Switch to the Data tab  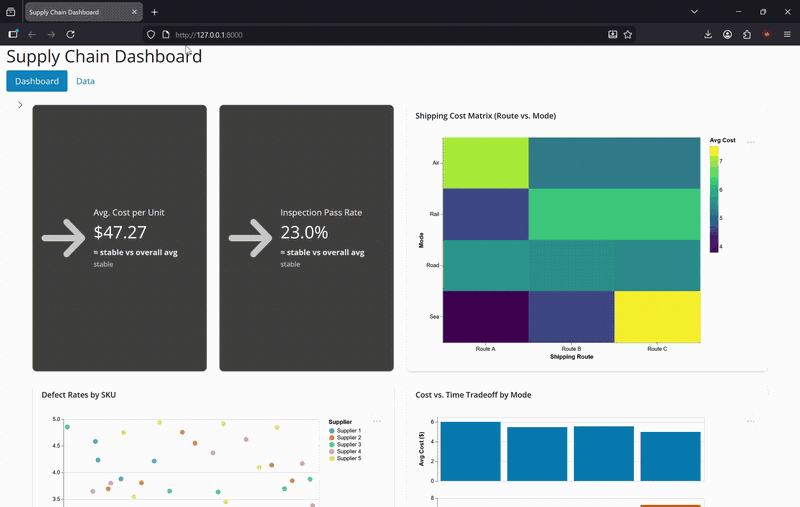86,81
